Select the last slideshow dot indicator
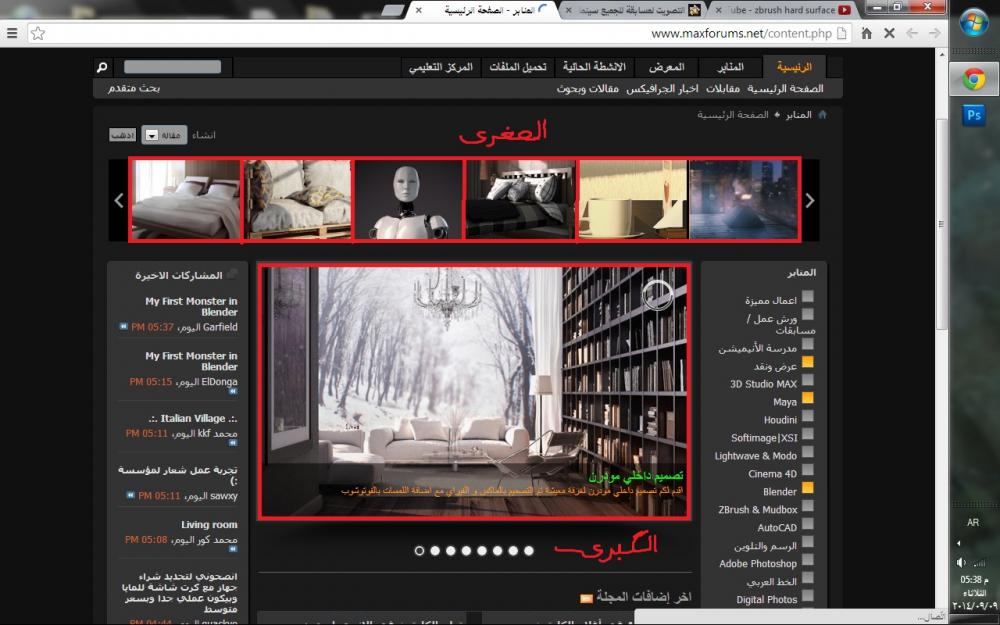Viewport: 1000px width, 625px height. [529, 550]
